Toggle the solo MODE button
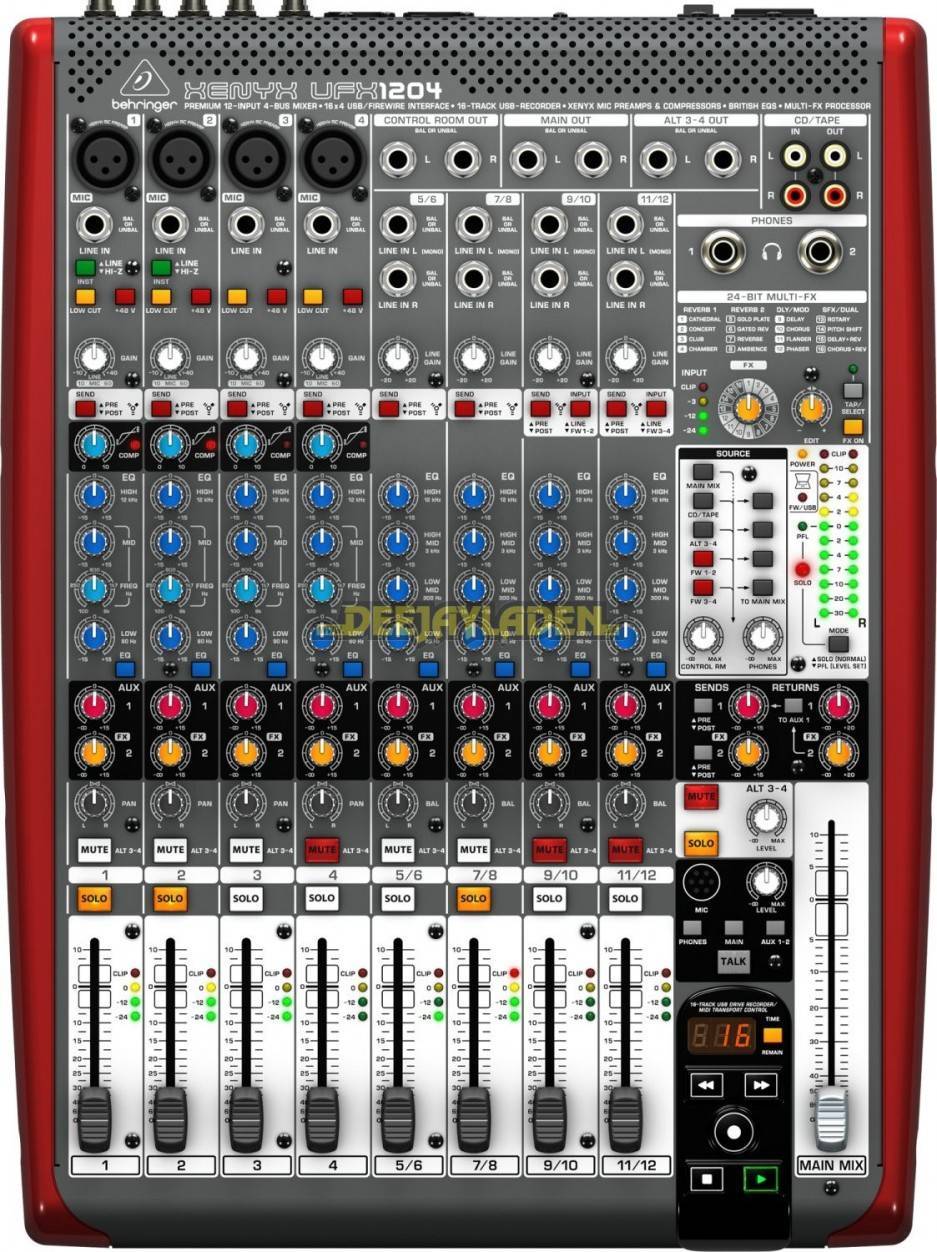The width and height of the screenshot is (937, 1252). [x=838, y=644]
